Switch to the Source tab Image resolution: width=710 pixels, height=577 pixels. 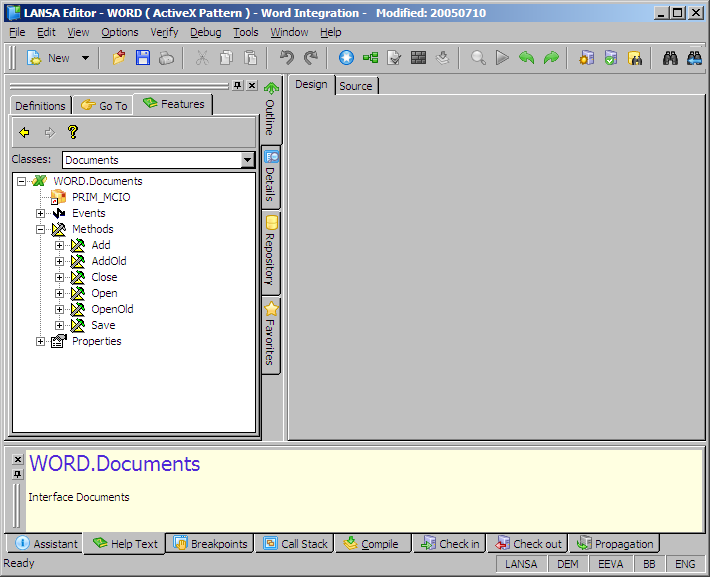(x=355, y=86)
